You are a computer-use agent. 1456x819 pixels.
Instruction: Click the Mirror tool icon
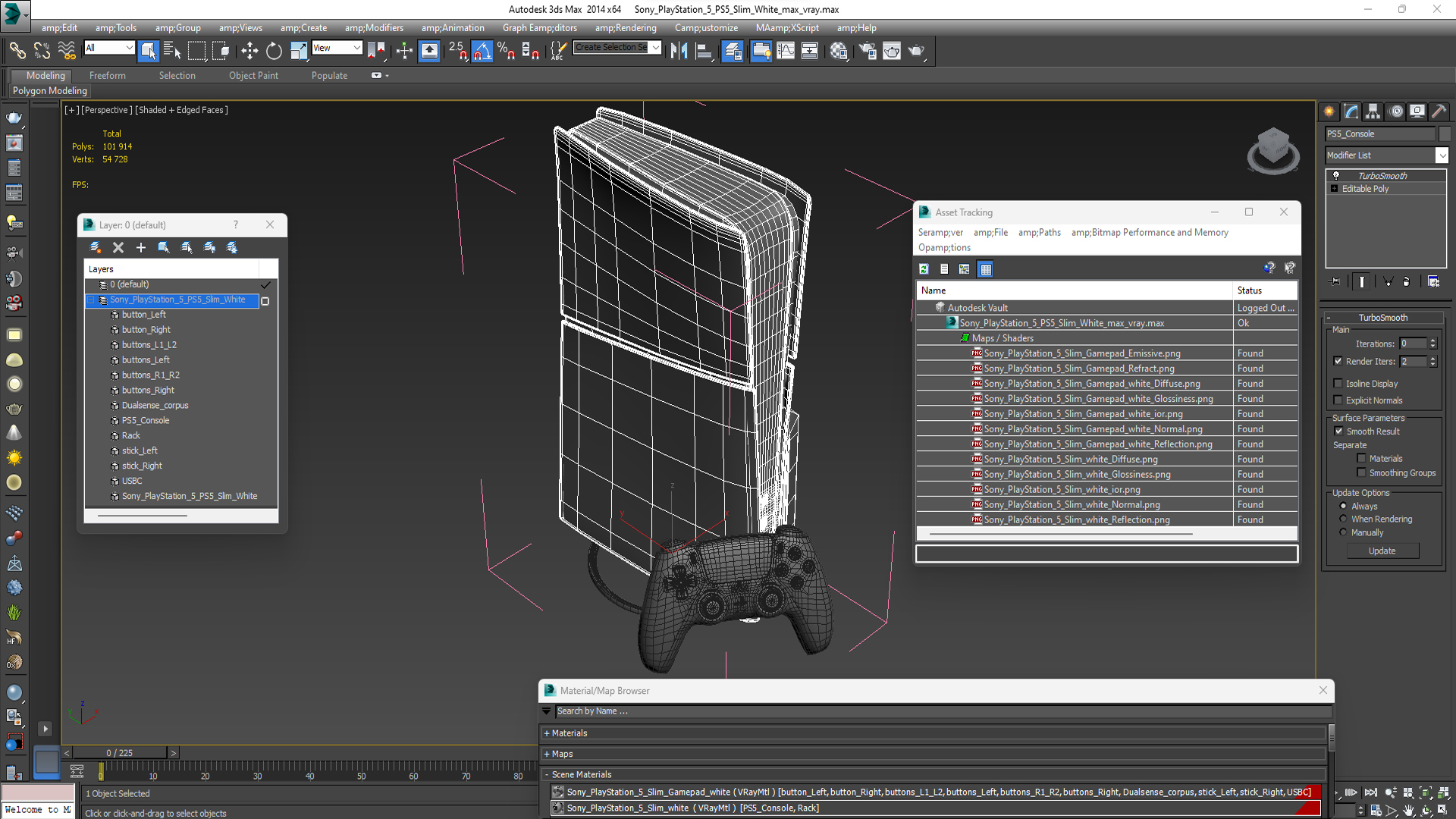679,51
